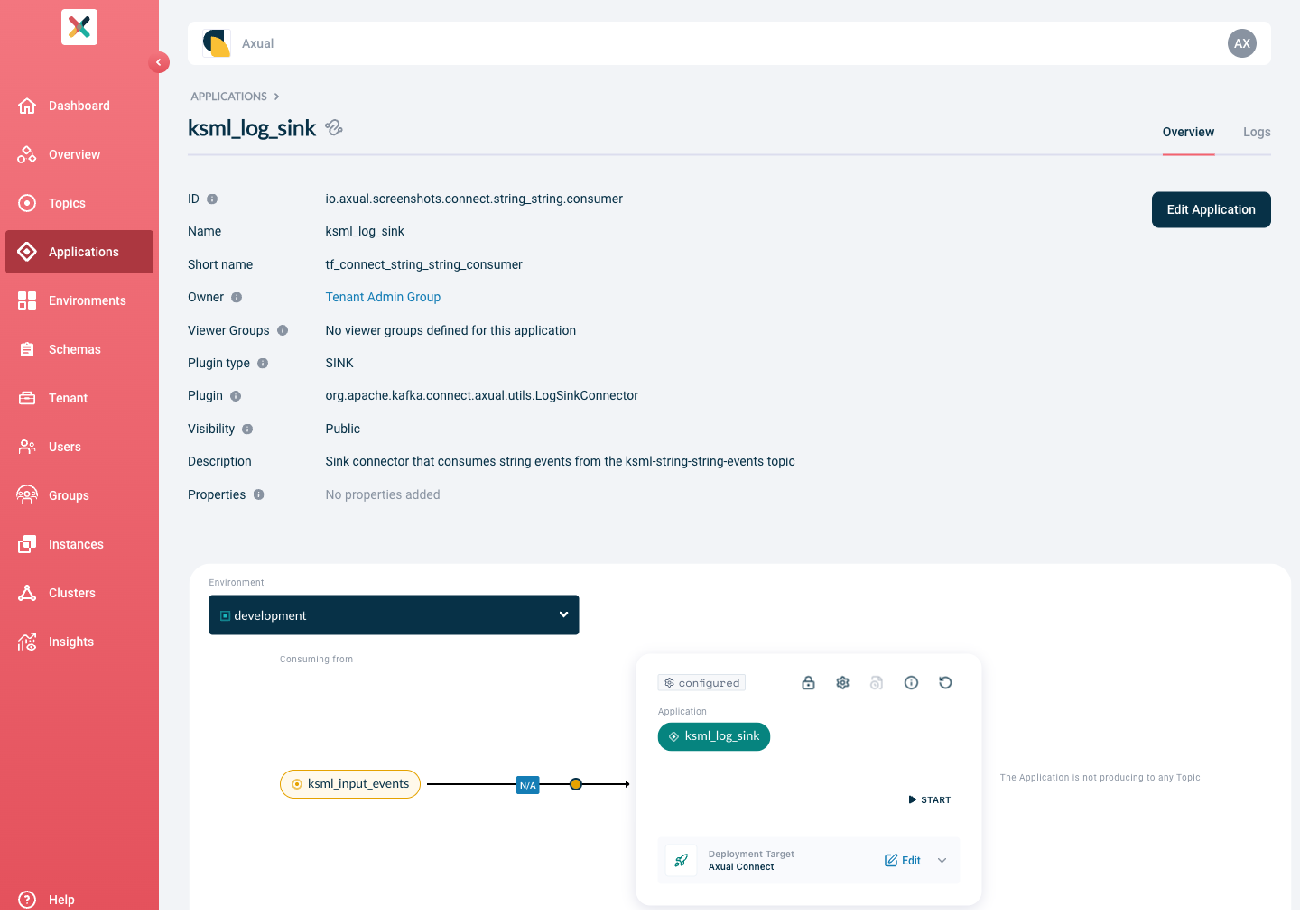Click the info icon next to Owner
Image resolution: width=1300 pixels, height=924 pixels.
tap(237, 297)
